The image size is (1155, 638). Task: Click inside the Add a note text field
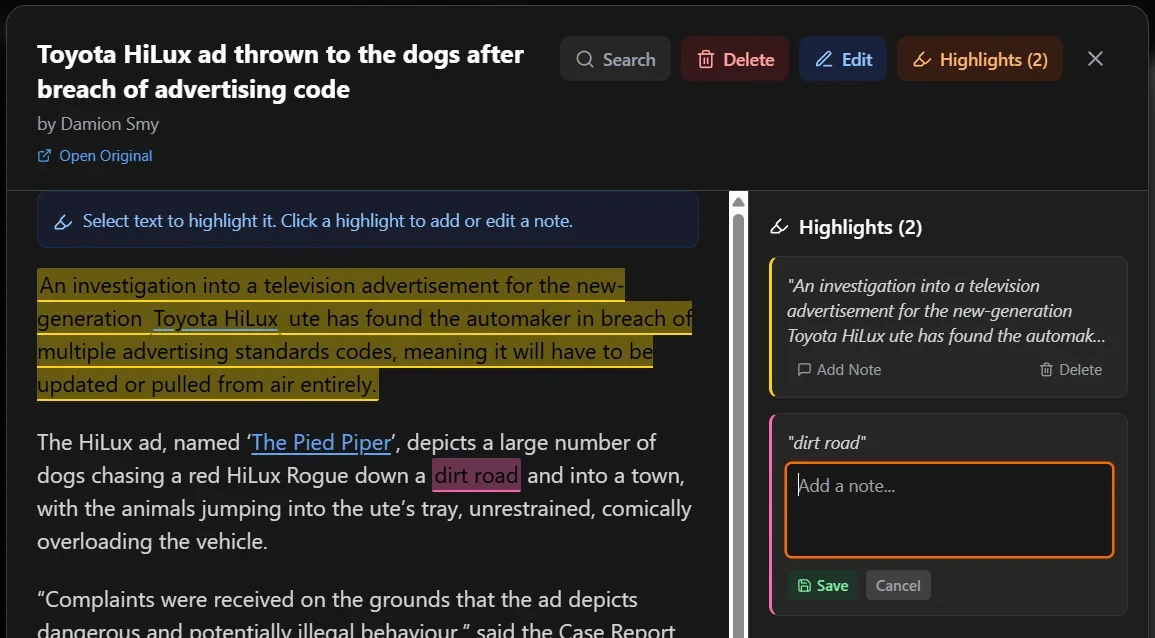click(x=949, y=510)
